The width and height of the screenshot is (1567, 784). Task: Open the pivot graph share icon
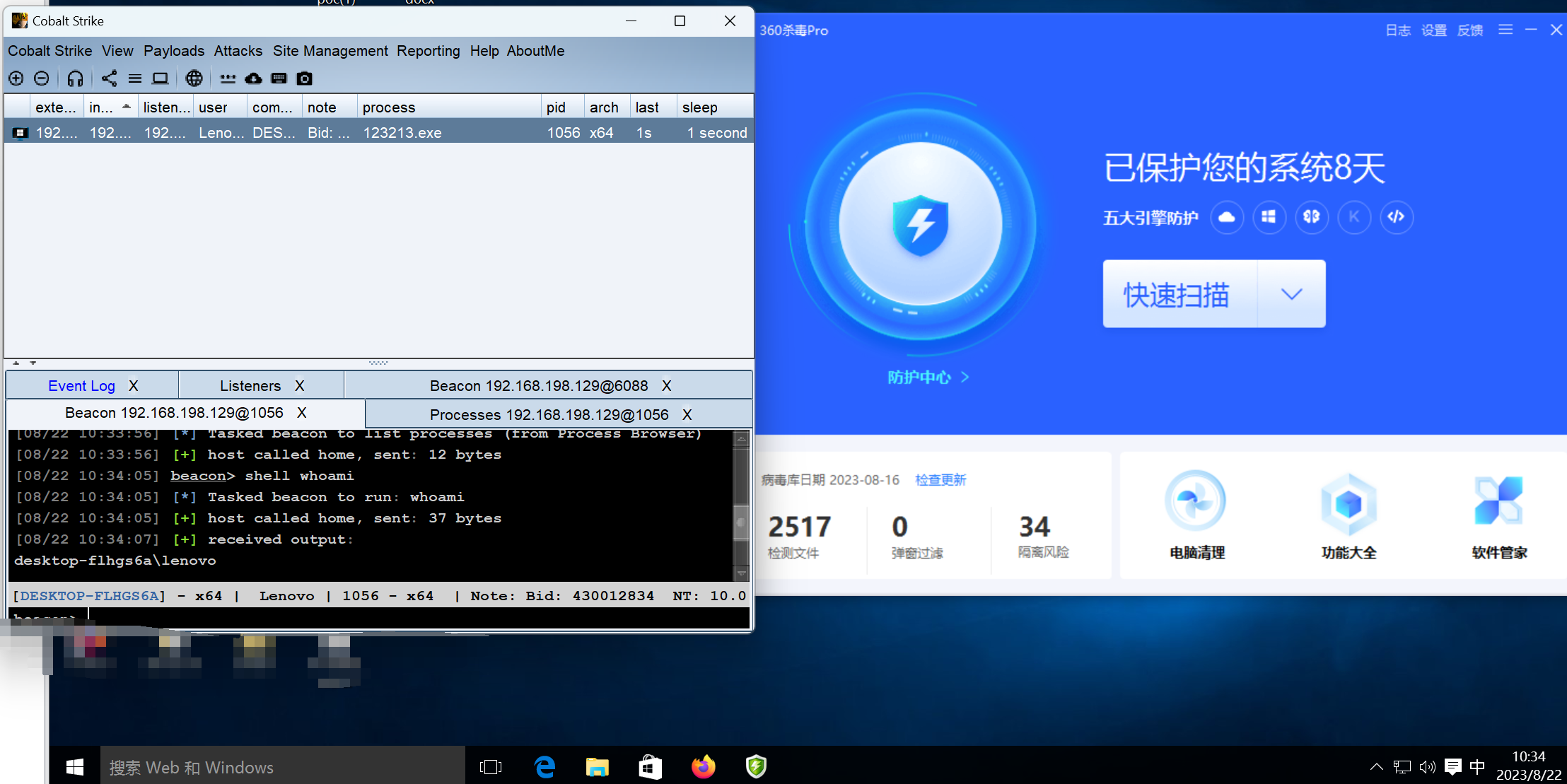pos(109,78)
